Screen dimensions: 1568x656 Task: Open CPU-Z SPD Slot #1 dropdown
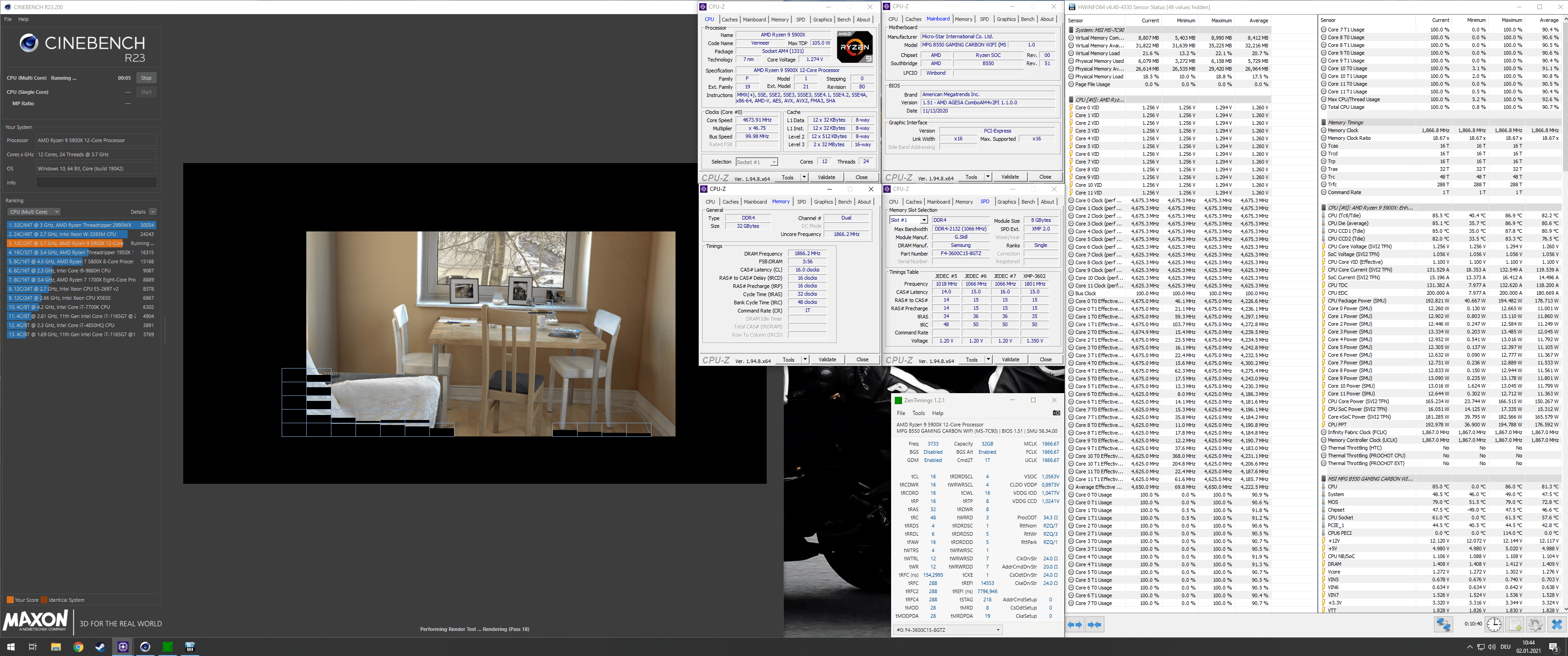tap(908, 220)
